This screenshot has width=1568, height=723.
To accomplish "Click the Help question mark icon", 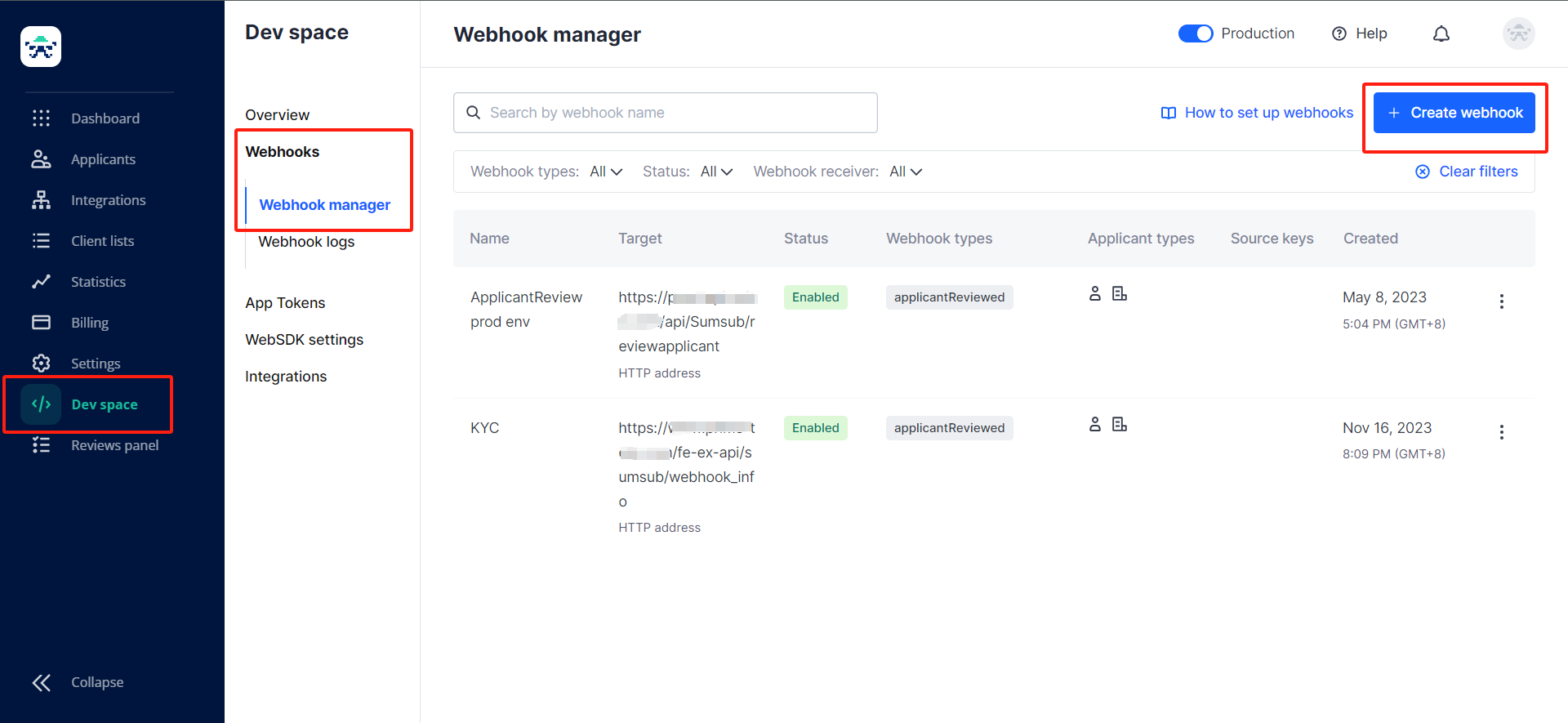I will (1339, 33).
